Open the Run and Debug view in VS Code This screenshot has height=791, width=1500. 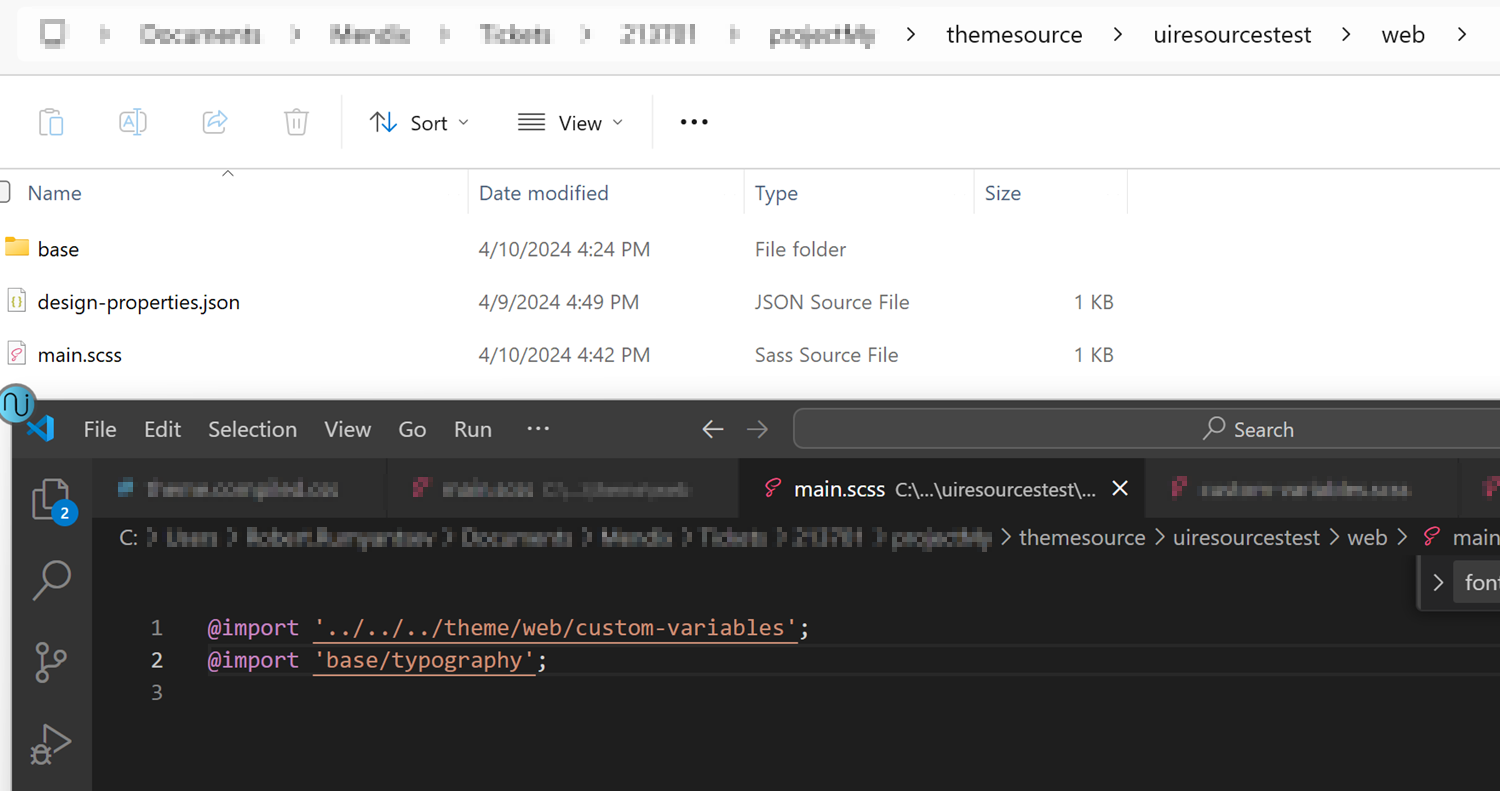tap(50, 742)
